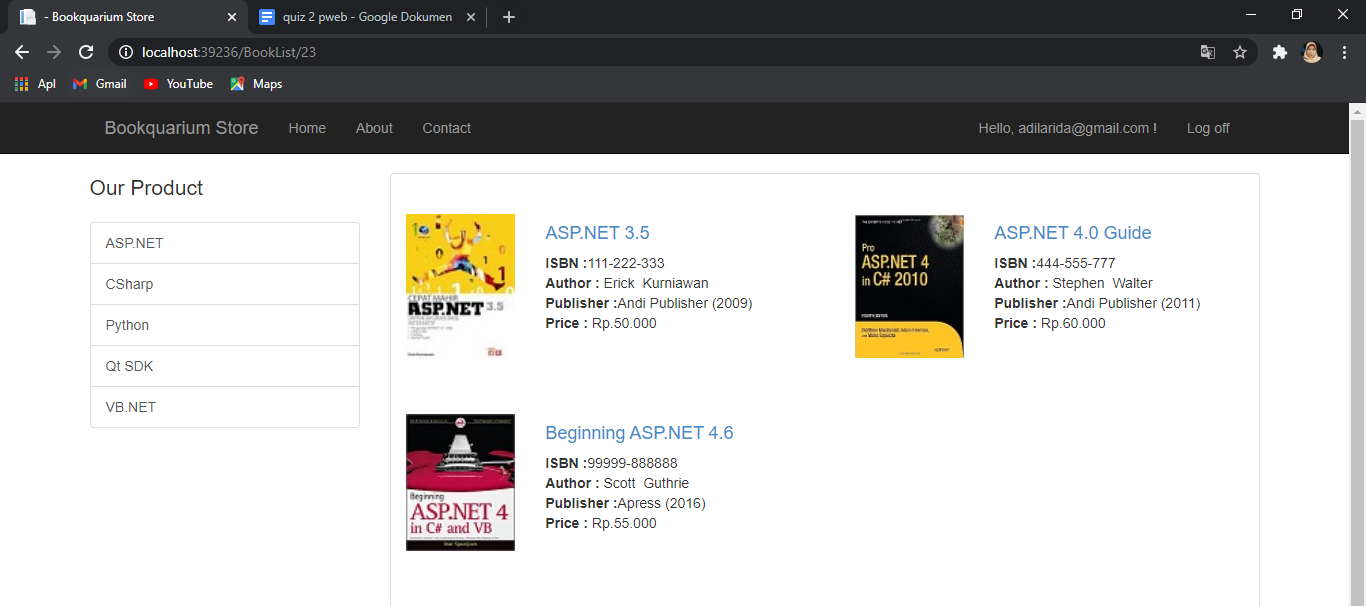
Task: Click ISBN 444-555-777 text
Action: coord(1076,263)
